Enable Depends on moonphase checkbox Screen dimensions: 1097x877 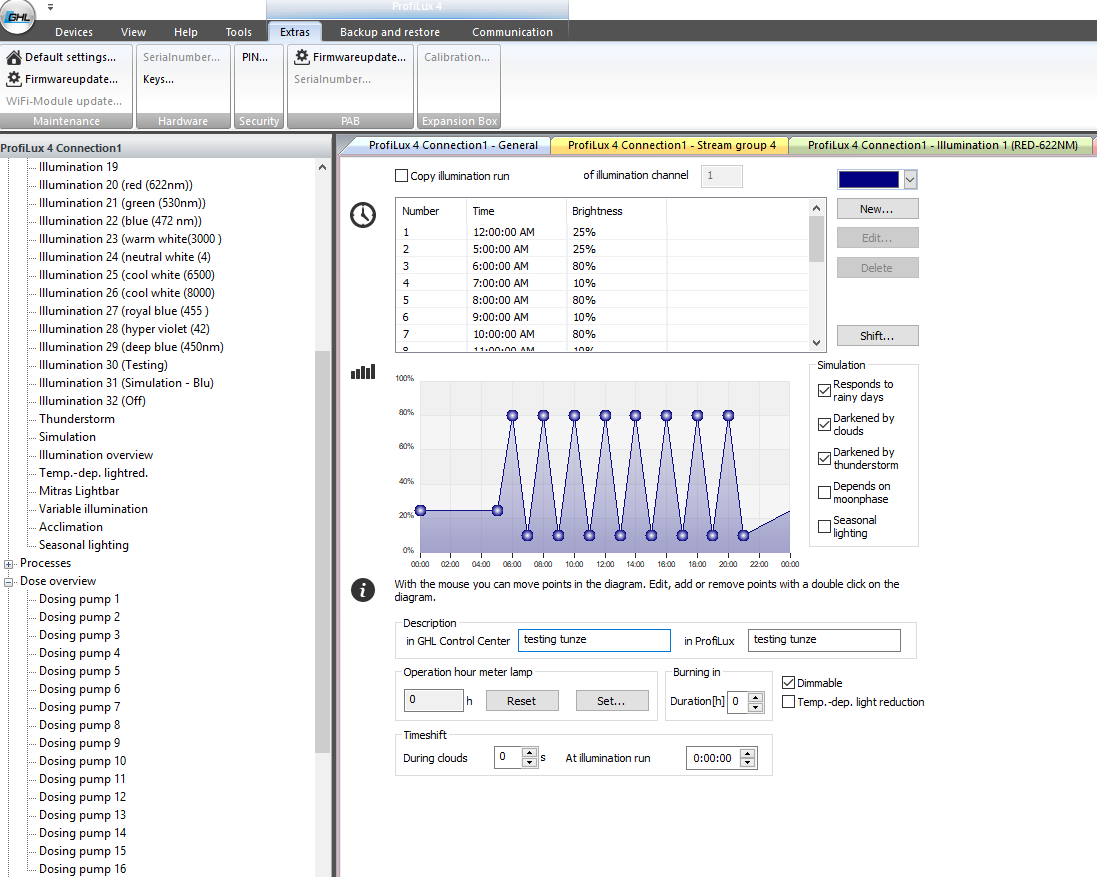pos(824,492)
